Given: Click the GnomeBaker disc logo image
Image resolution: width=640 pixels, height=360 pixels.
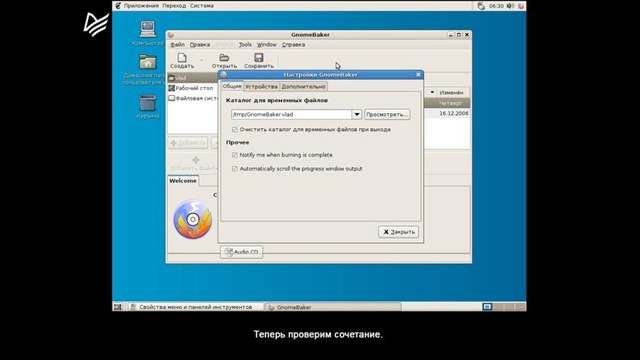Looking at the screenshot, I should (193, 220).
